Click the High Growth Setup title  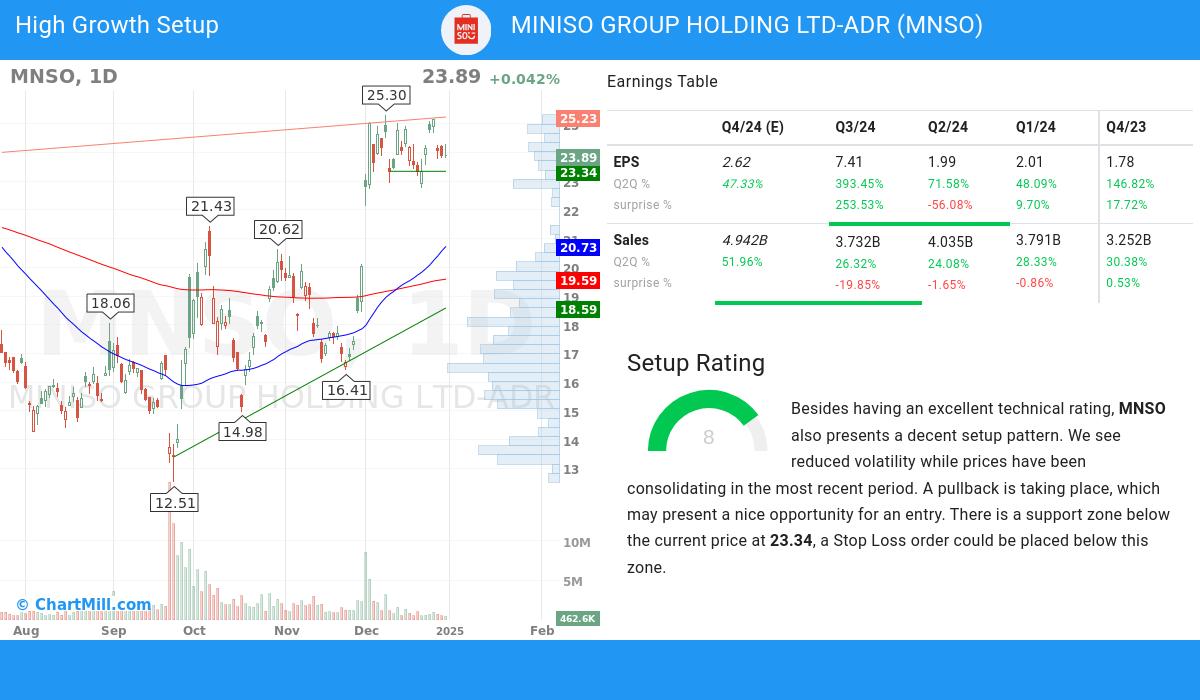pyautogui.click(x=117, y=25)
